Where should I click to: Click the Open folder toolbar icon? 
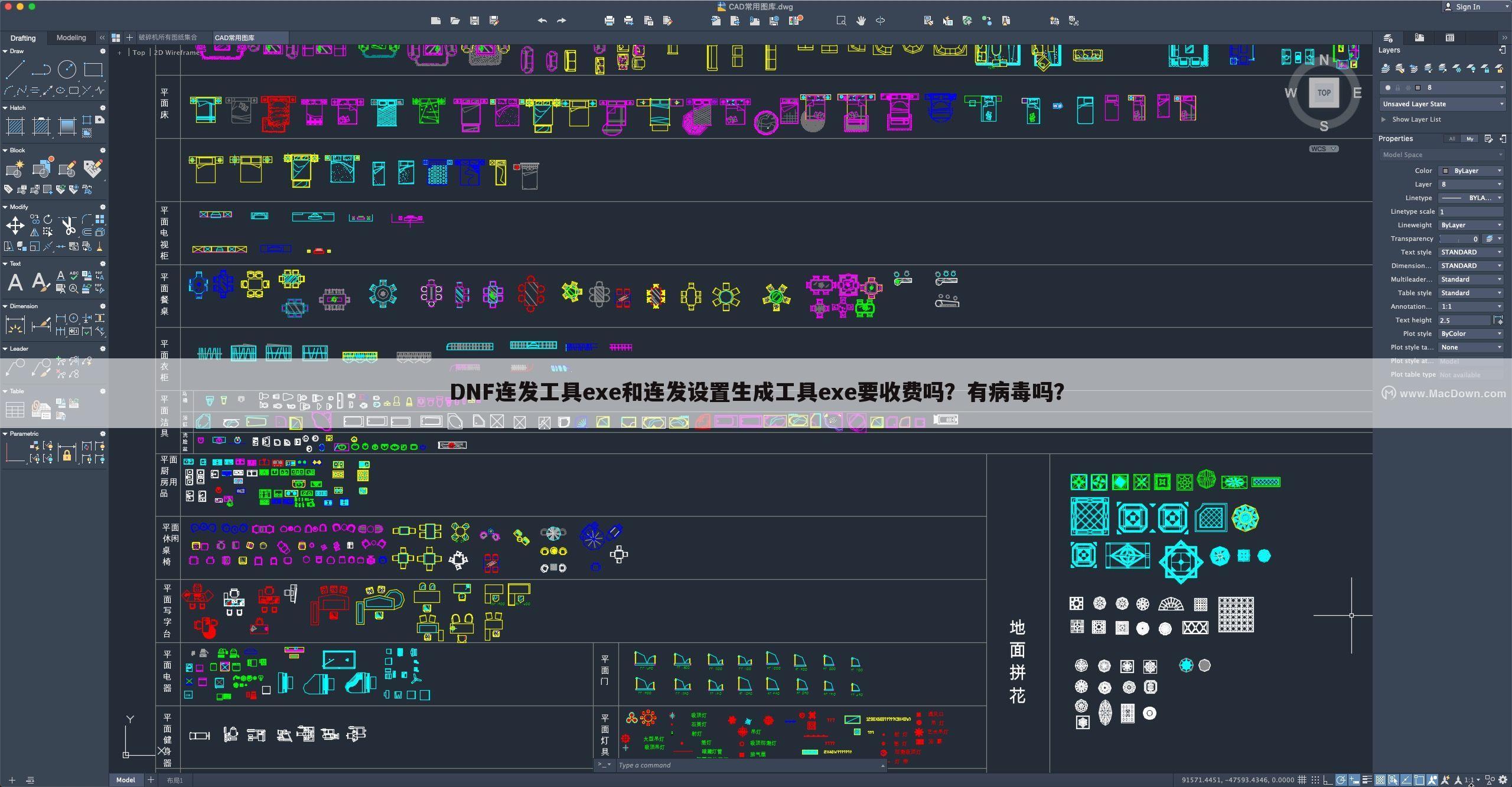[455, 21]
